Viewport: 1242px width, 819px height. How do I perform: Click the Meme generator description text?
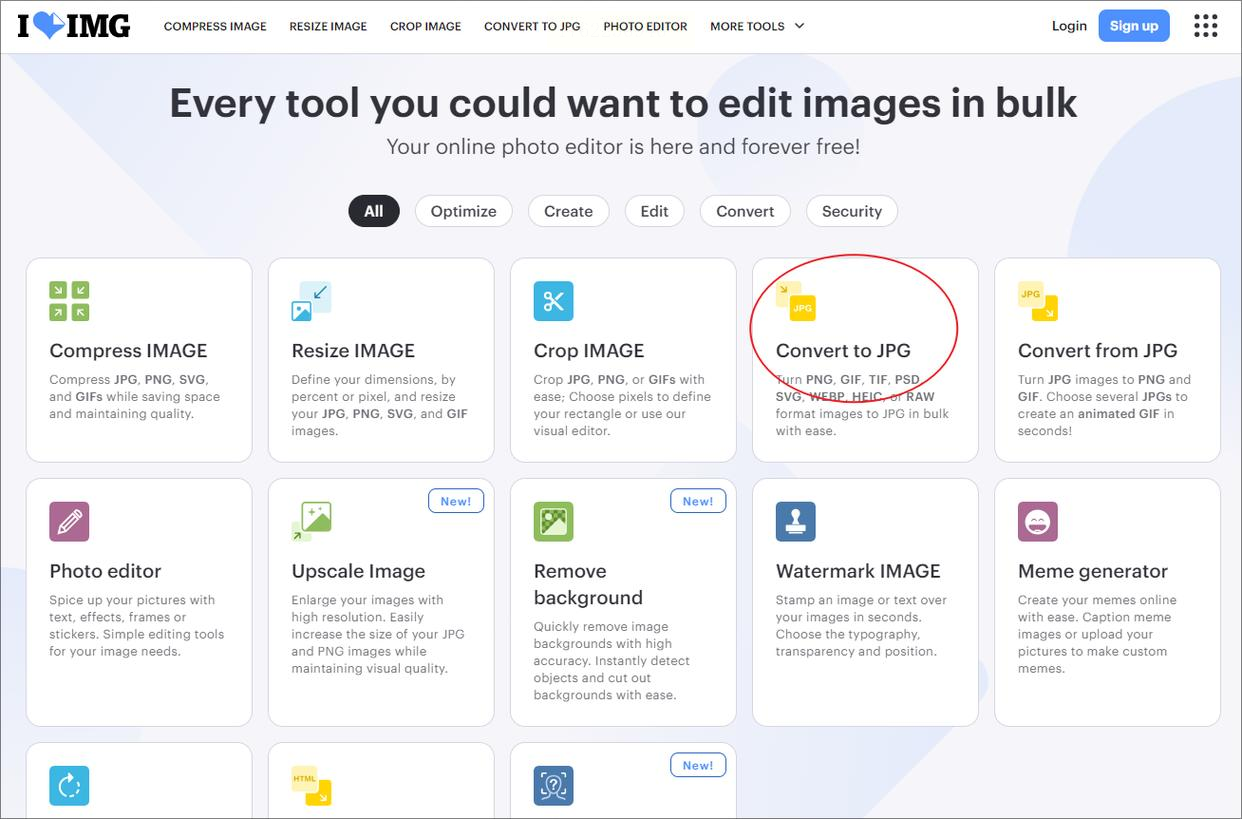click(x=1097, y=634)
